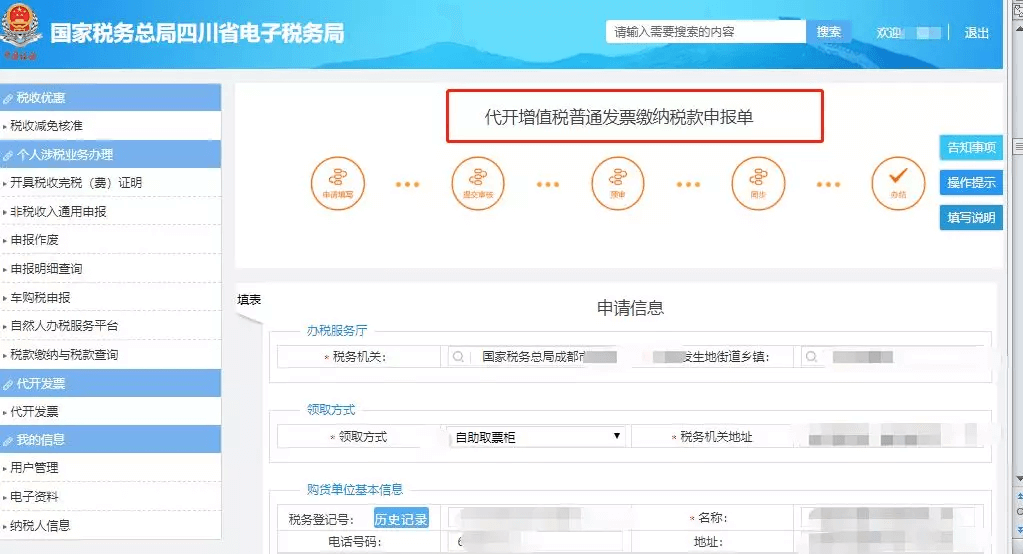This screenshot has width=1023, height=554.
Task: Click the national emblem logo in header
Action: pos(21,27)
